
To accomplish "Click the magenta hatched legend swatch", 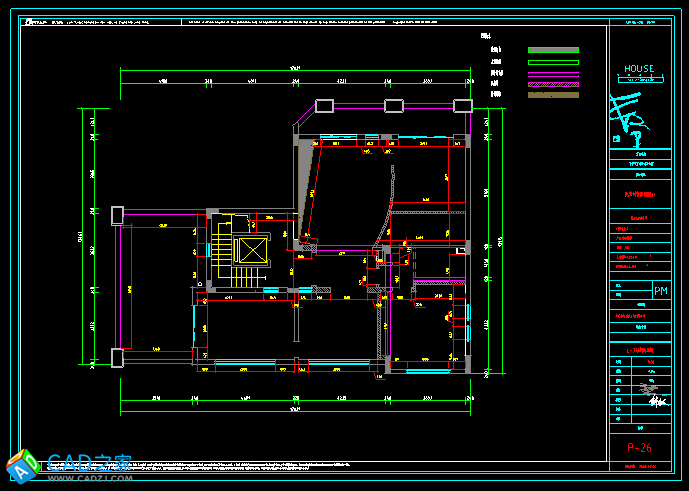I will (553, 85).
